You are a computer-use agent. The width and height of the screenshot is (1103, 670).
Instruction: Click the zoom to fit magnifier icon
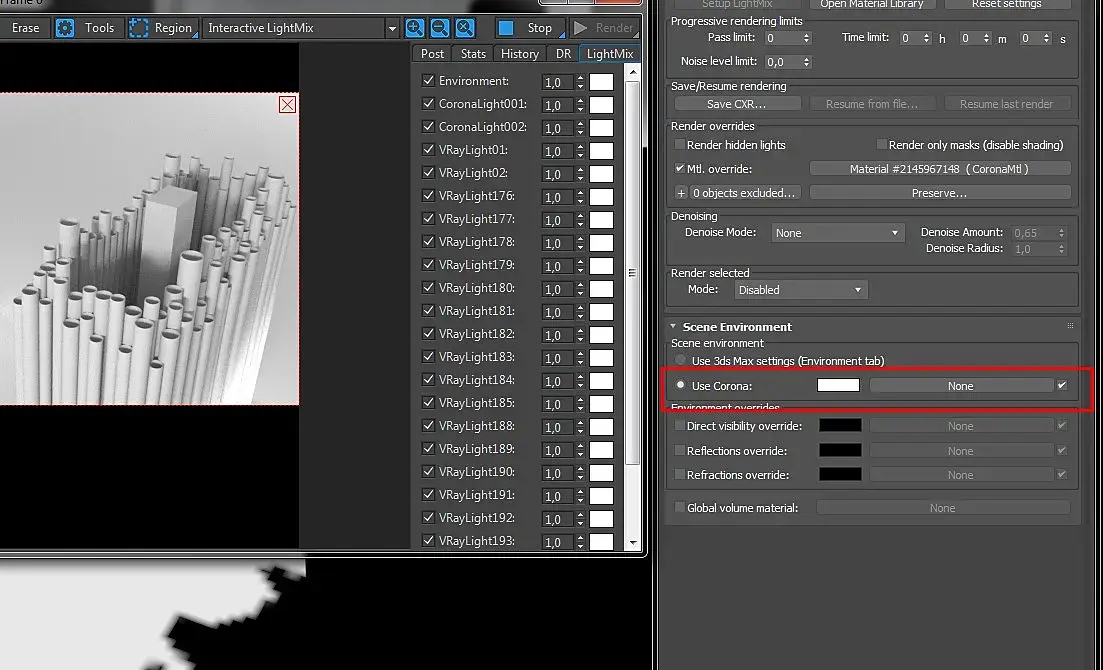pyautogui.click(x=465, y=28)
